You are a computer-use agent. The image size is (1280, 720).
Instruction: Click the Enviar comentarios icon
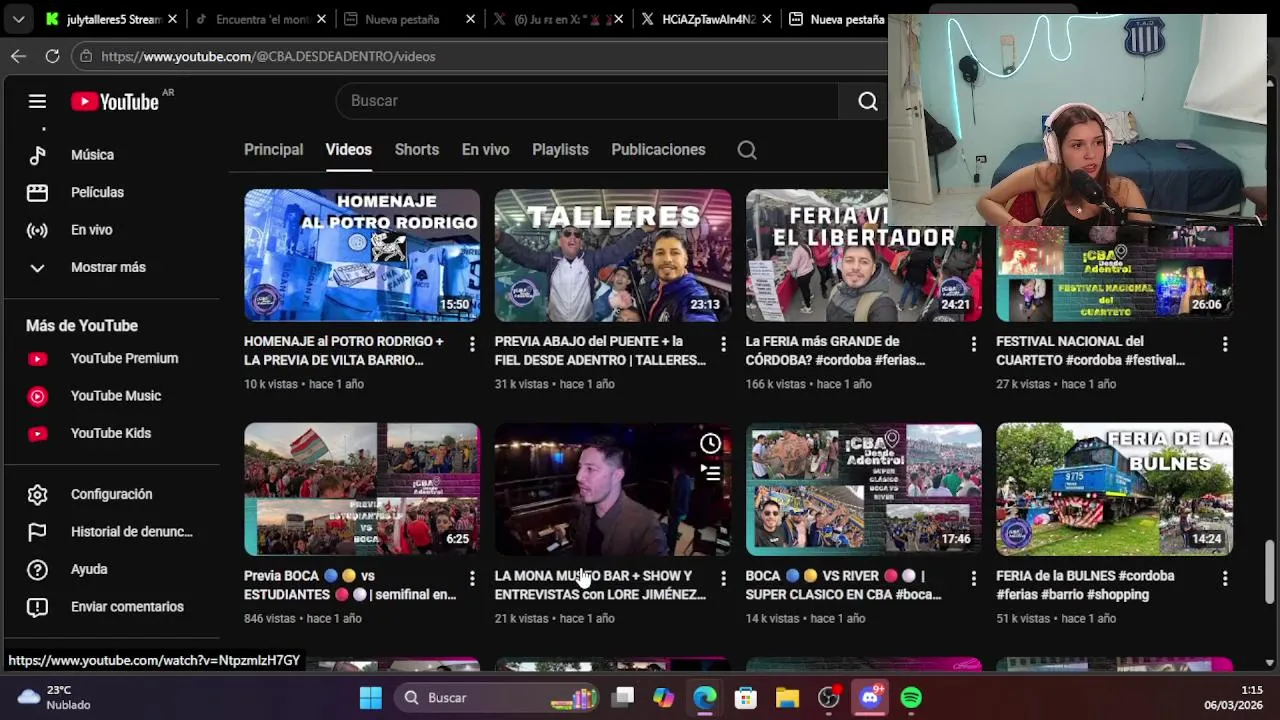pyautogui.click(x=37, y=607)
